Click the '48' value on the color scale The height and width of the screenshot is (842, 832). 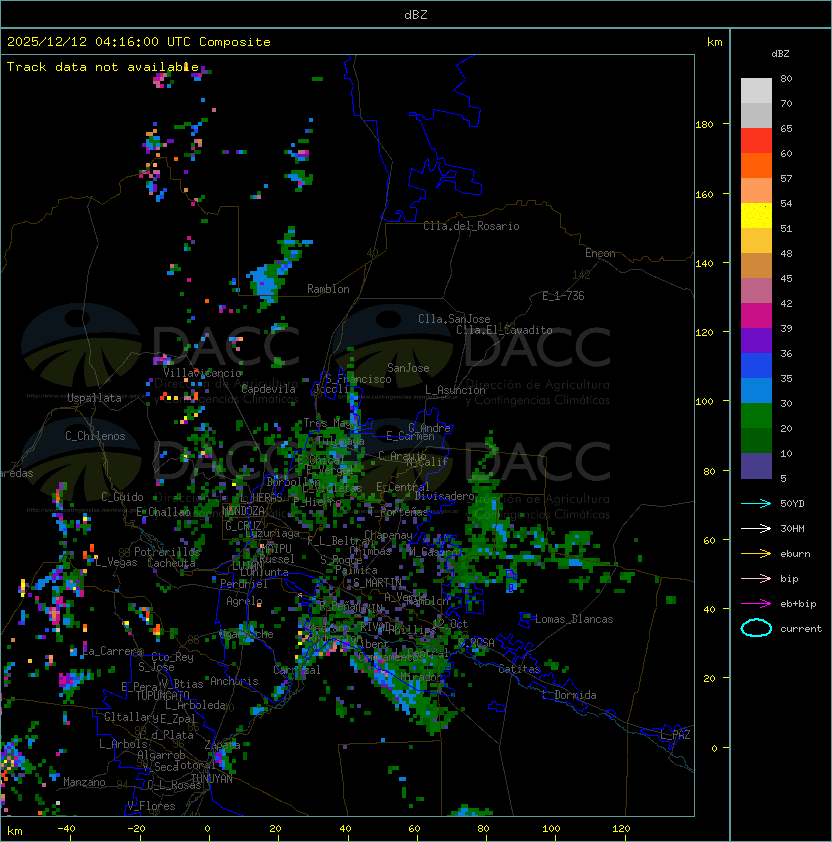point(786,253)
